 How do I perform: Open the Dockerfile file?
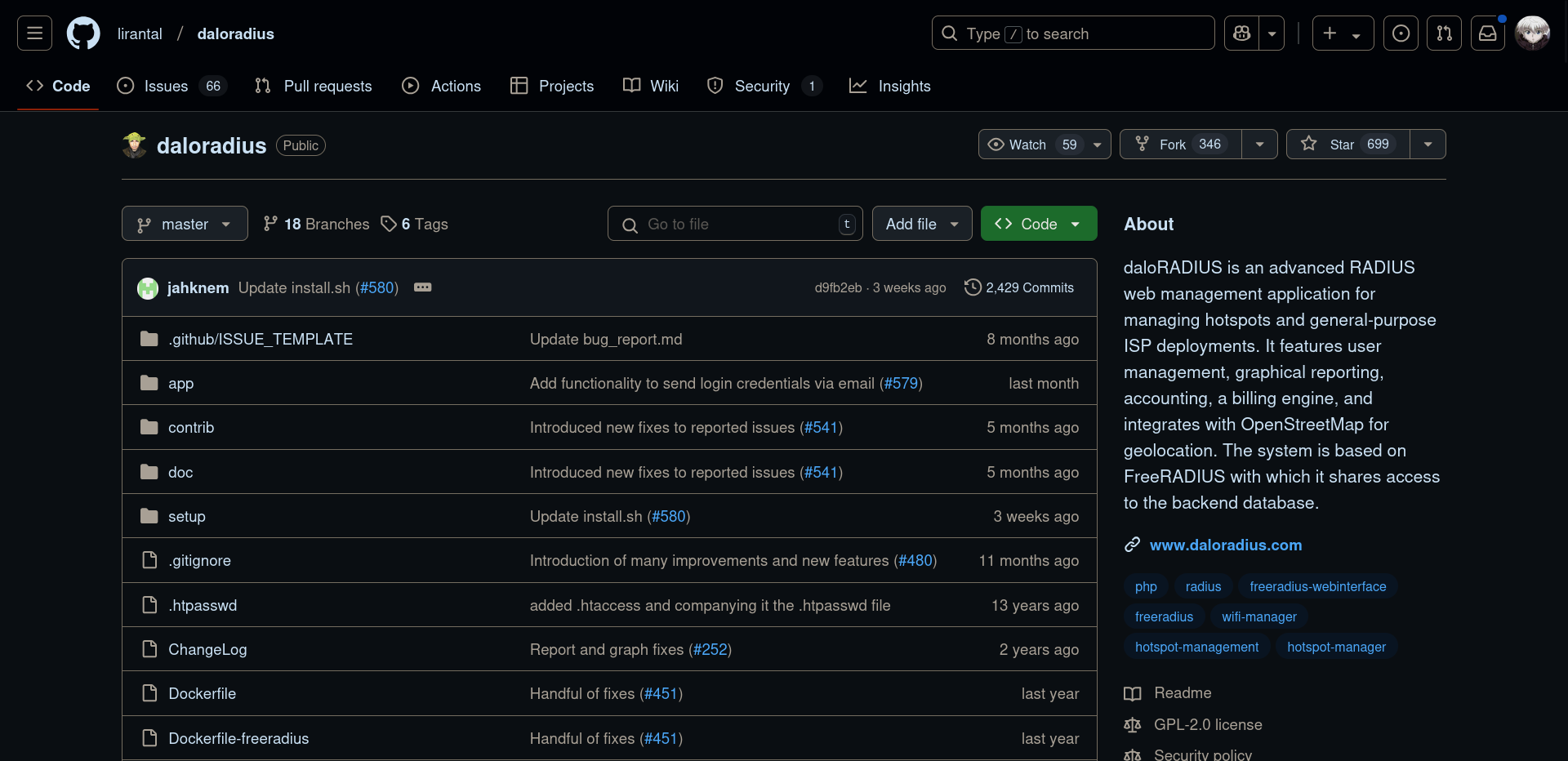(x=202, y=694)
